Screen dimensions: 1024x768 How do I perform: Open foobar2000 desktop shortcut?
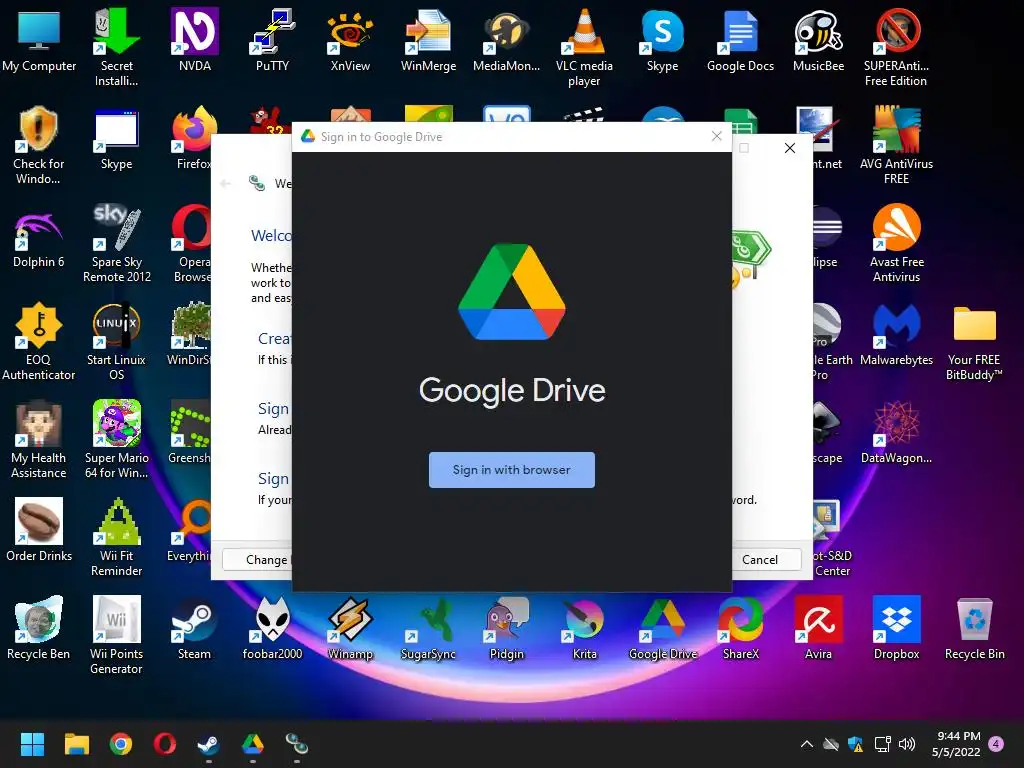[272, 628]
